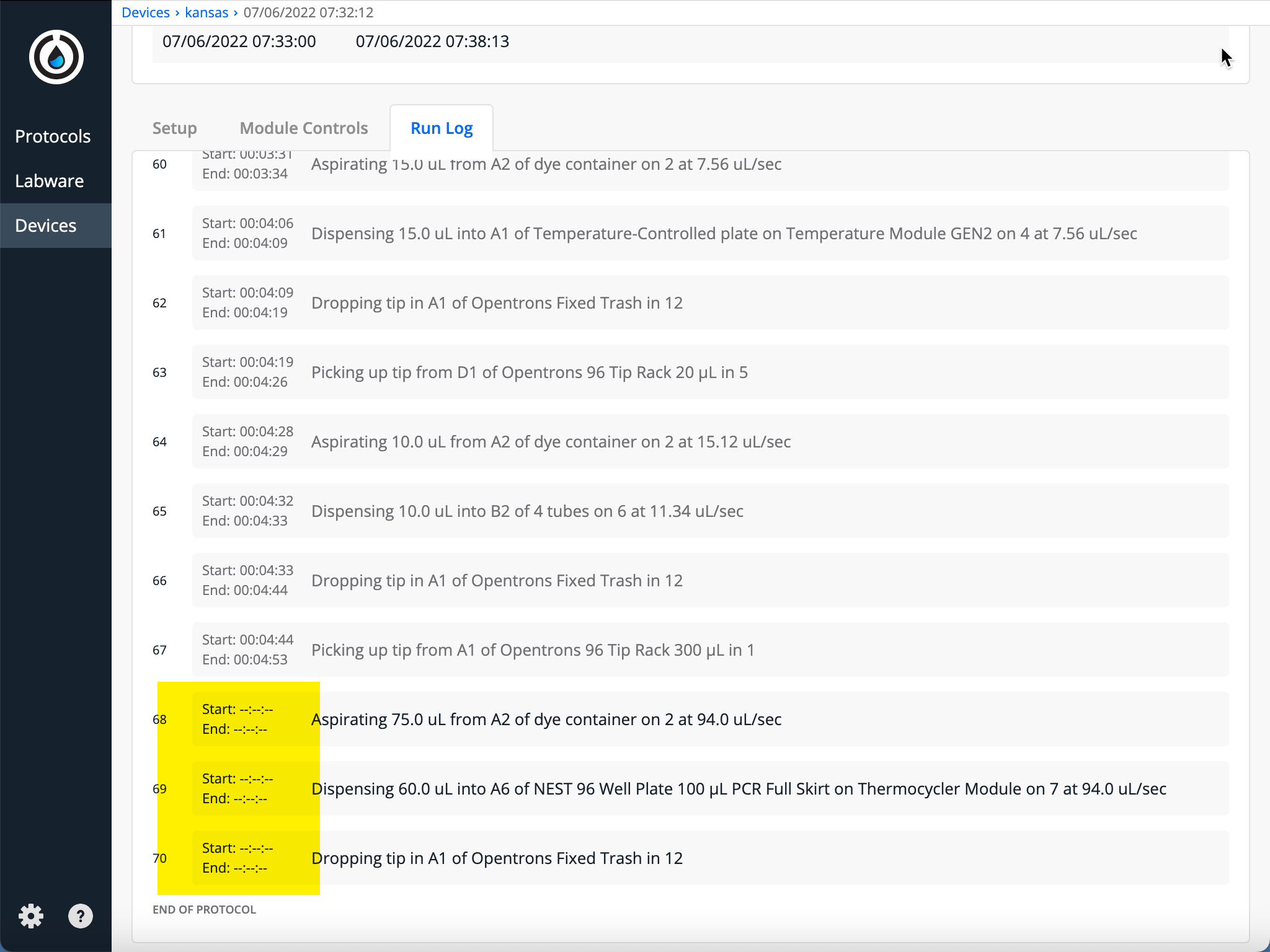Click the run timestamp 07/06/2022 07:32:12 breadcrumb
This screenshot has width=1270, height=952.
click(x=309, y=12)
